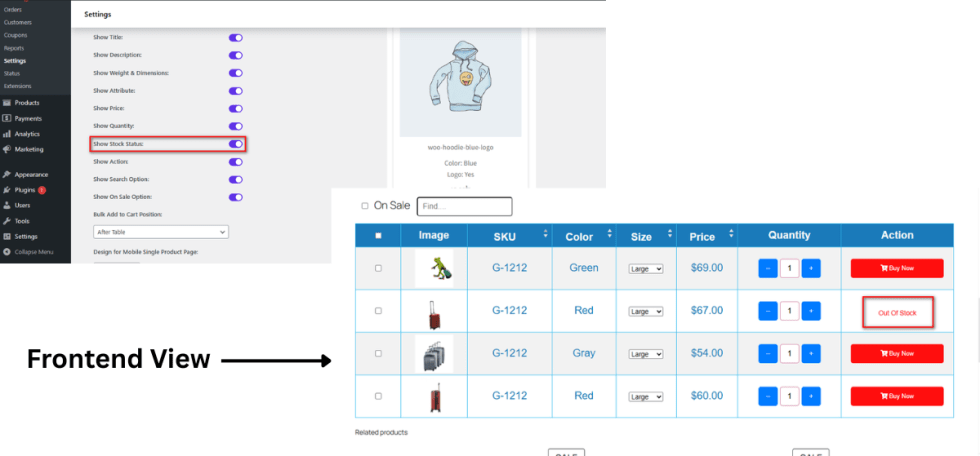Click Buy Now for Red $60.00 item
This screenshot has width=980, height=456.
click(x=897, y=396)
